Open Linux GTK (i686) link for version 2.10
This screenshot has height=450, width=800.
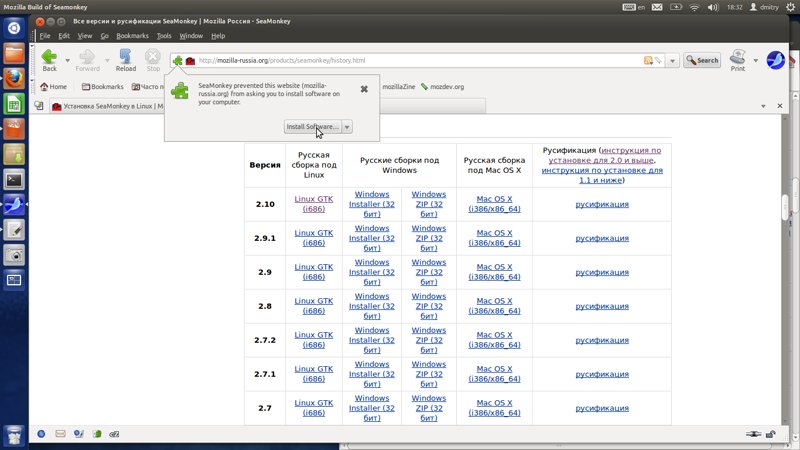(x=314, y=204)
